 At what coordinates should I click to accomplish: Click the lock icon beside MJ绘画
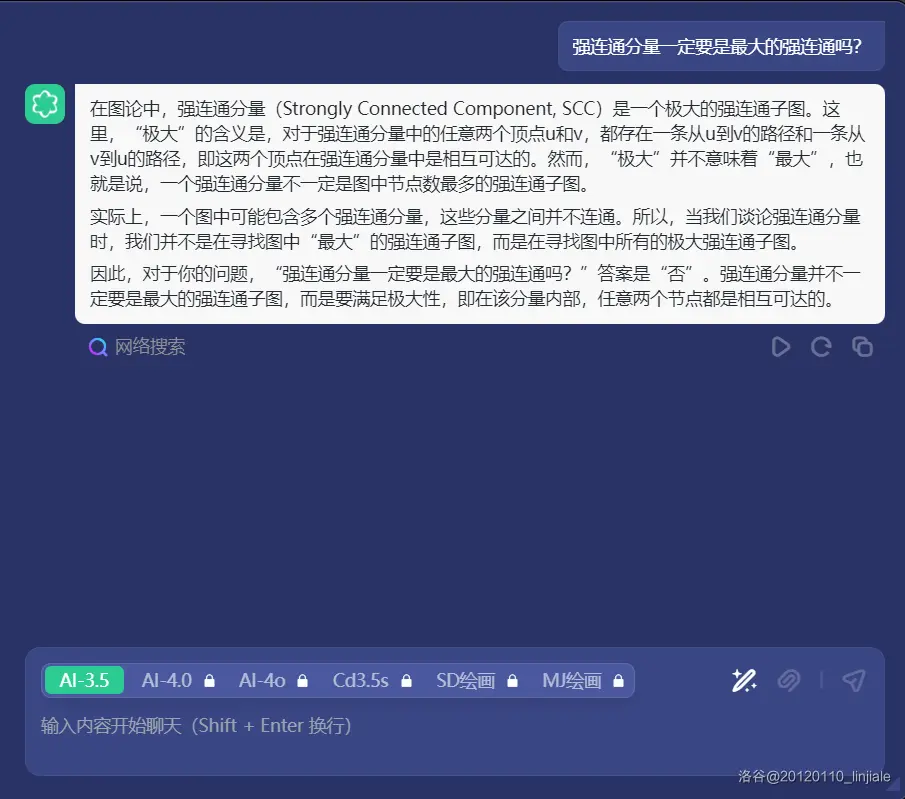point(618,682)
